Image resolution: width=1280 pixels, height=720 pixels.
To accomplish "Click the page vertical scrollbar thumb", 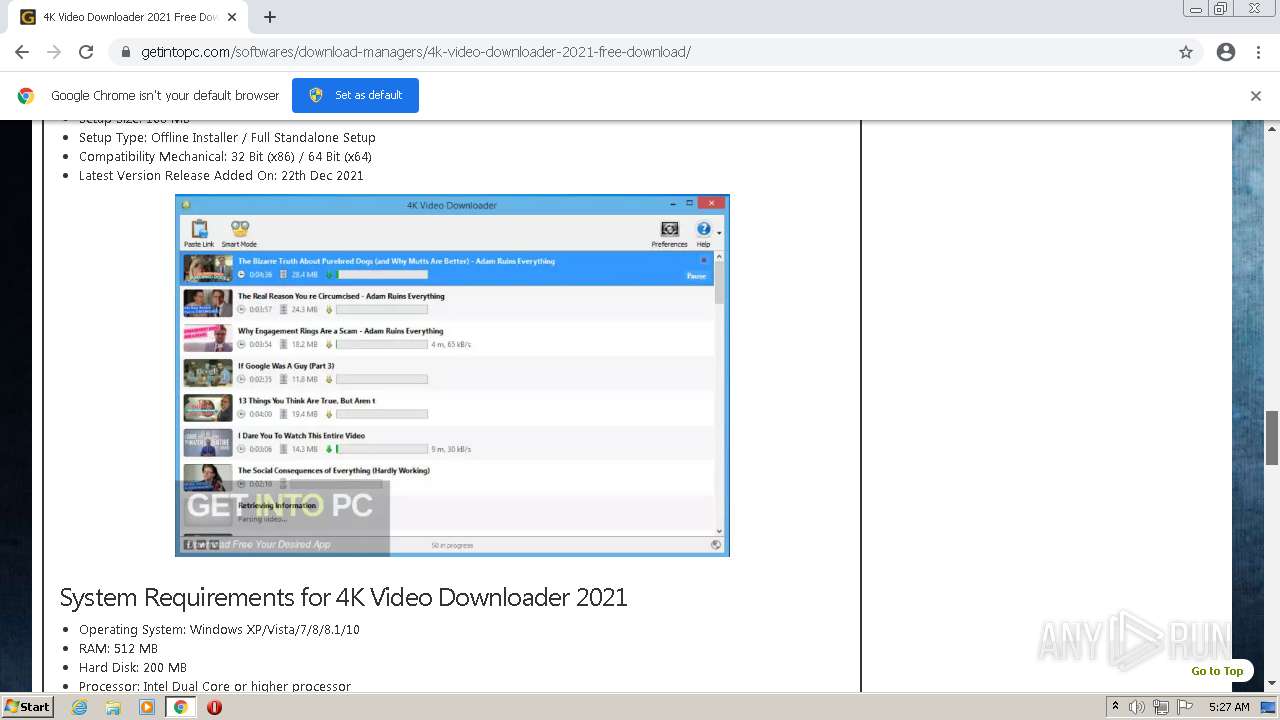I will (1272, 438).
